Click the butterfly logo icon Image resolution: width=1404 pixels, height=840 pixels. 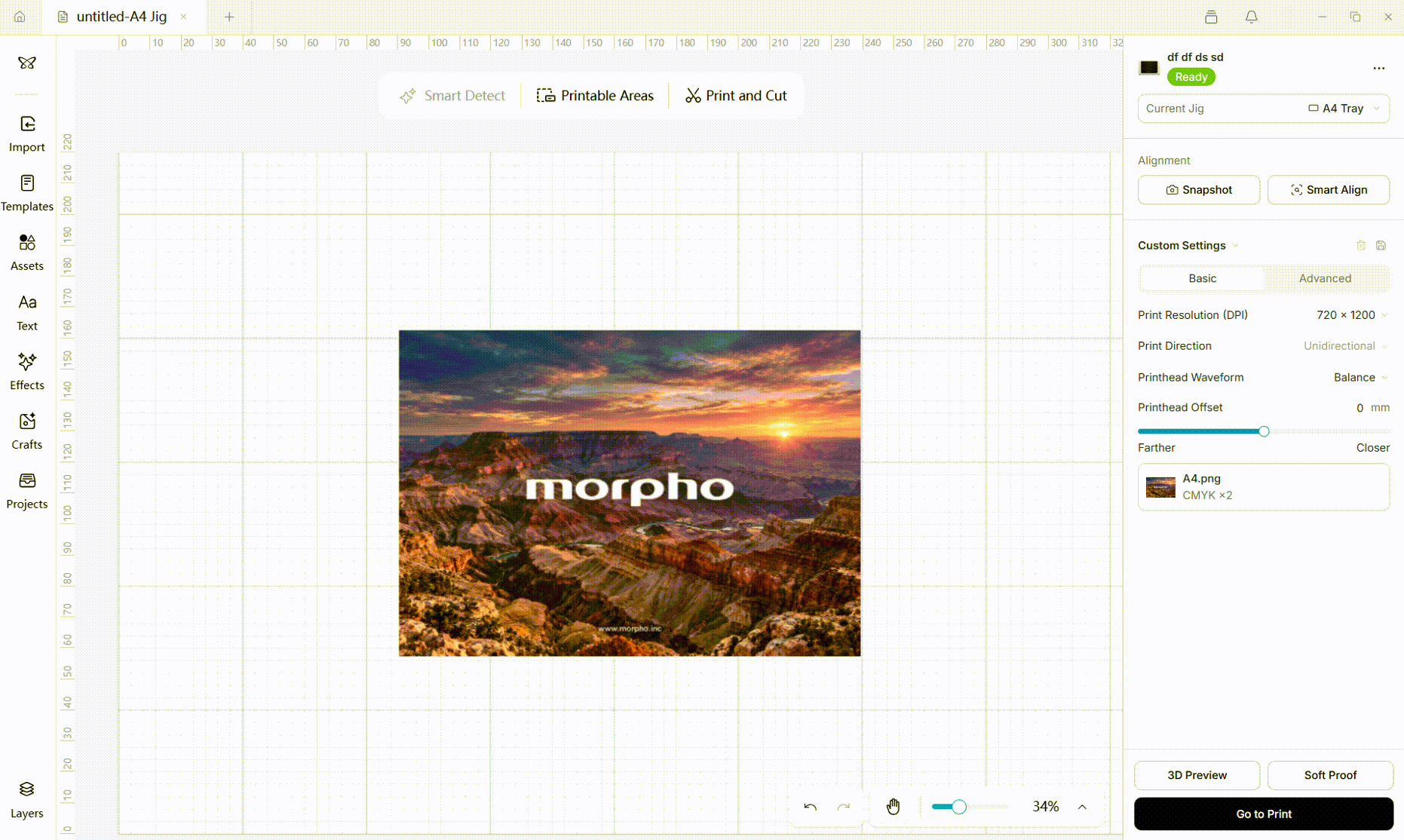point(27,63)
